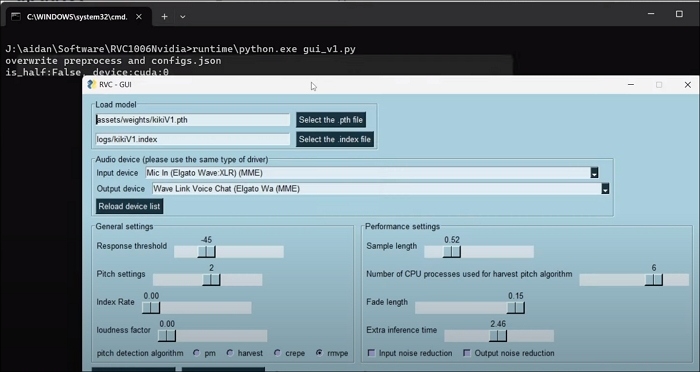
Task: Click the Response threshold slider handle
Action: coord(206,252)
